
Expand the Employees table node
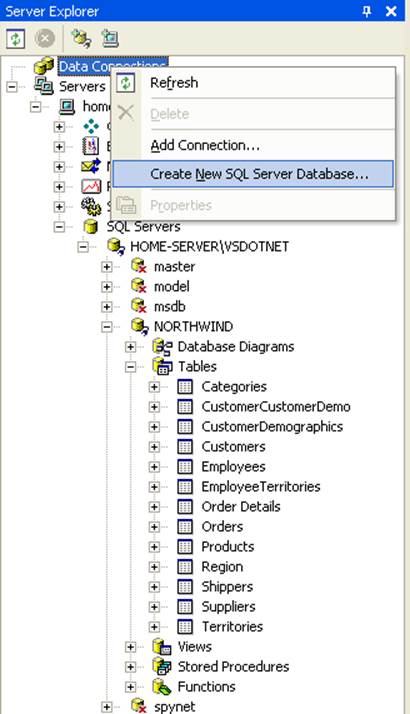[154, 467]
